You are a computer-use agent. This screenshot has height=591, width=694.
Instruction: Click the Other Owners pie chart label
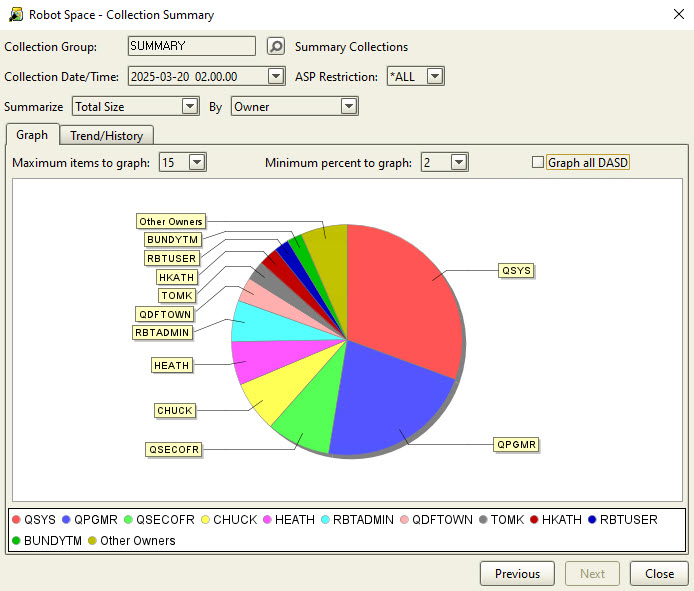(x=171, y=221)
